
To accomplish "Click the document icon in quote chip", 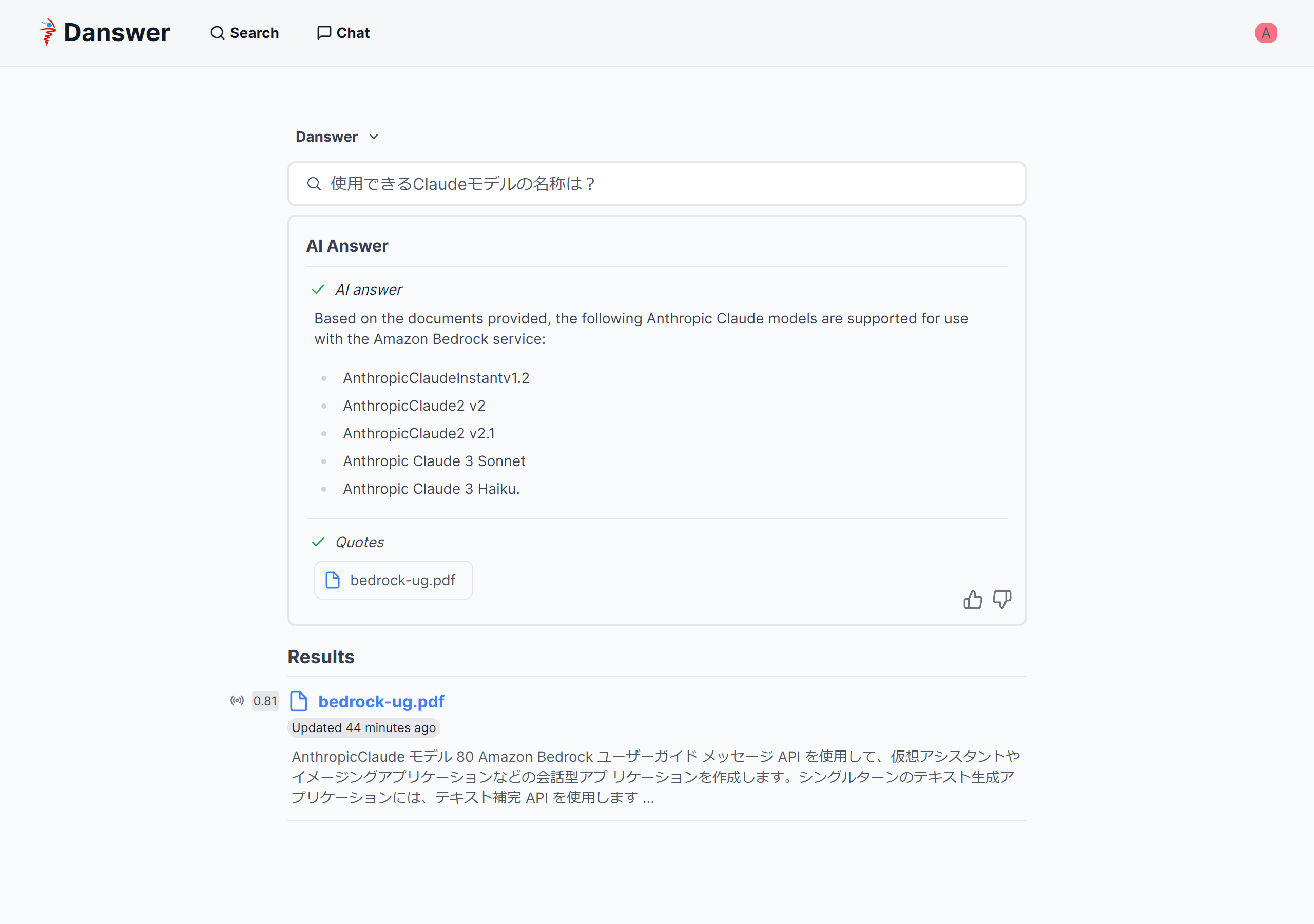I will coord(333,580).
